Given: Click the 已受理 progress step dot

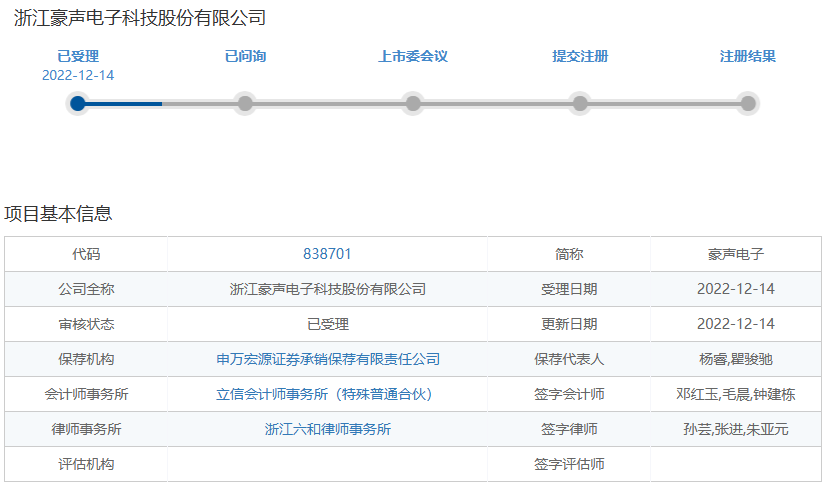Looking at the screenshot, I should pos(78,103).
